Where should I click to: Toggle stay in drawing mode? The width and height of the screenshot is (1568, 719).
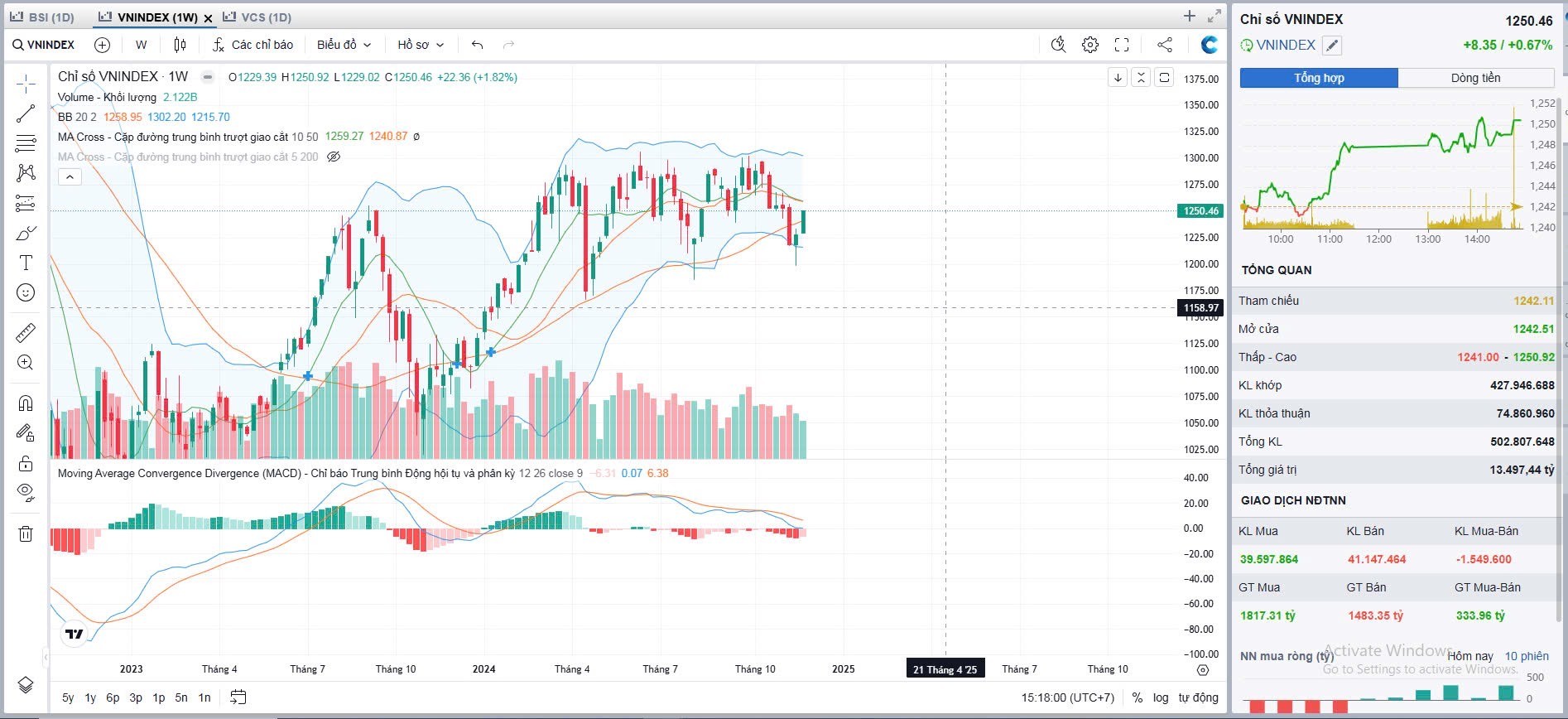pyautogui.click(x=26, y=433)
